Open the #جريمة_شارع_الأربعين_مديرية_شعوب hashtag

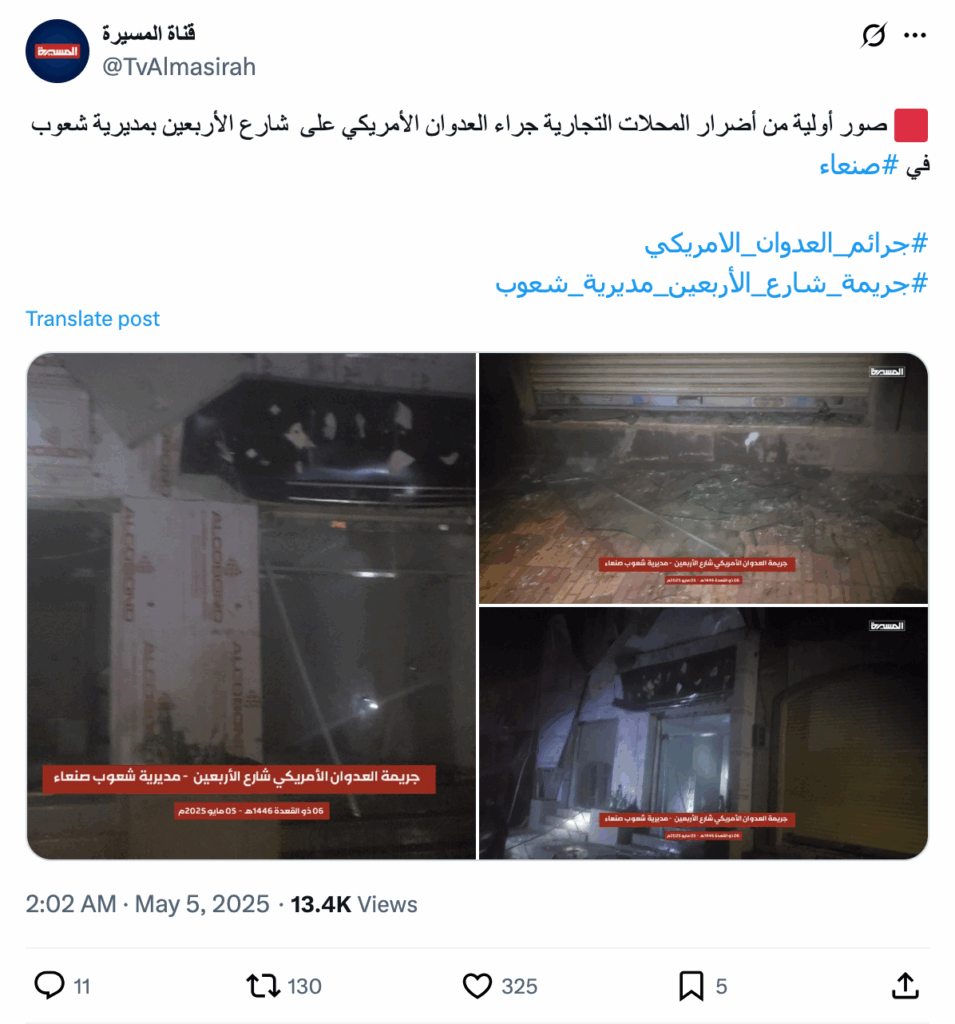click(711, 283)
